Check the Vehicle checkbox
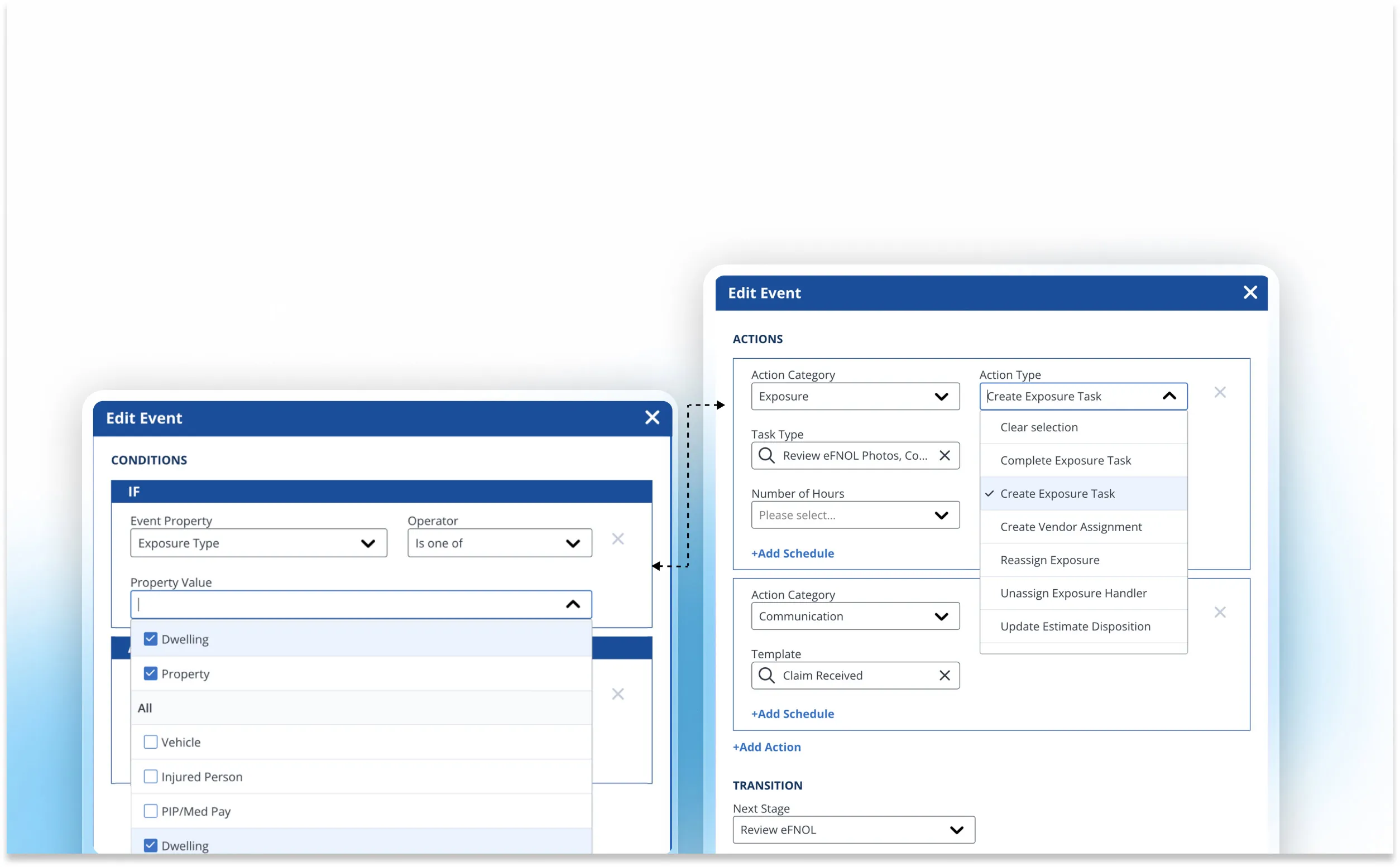This screenshot has width=1400, height=867. [x=150, y=742]
